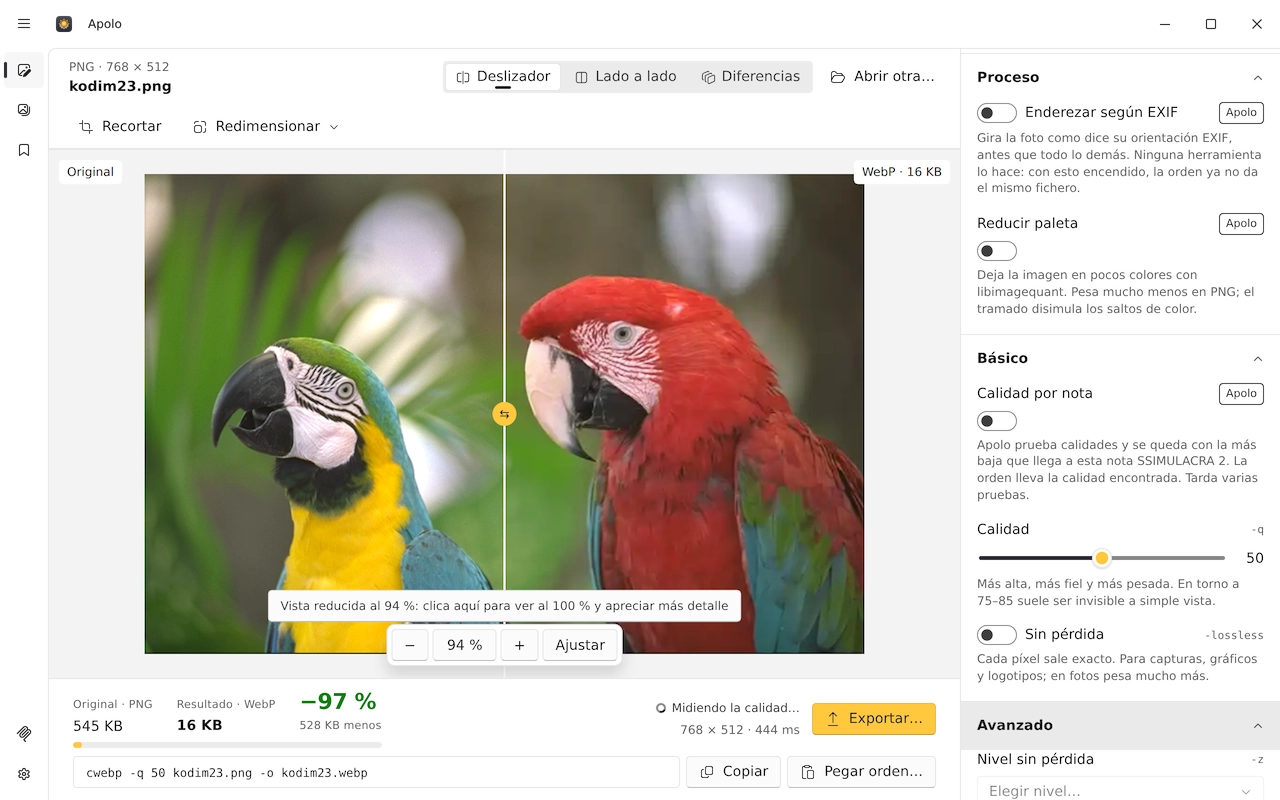The width and height of the screenshot is (1280, 800).
Task: Open the second sidebar icon, under the editor
Action: pos(24,110)
